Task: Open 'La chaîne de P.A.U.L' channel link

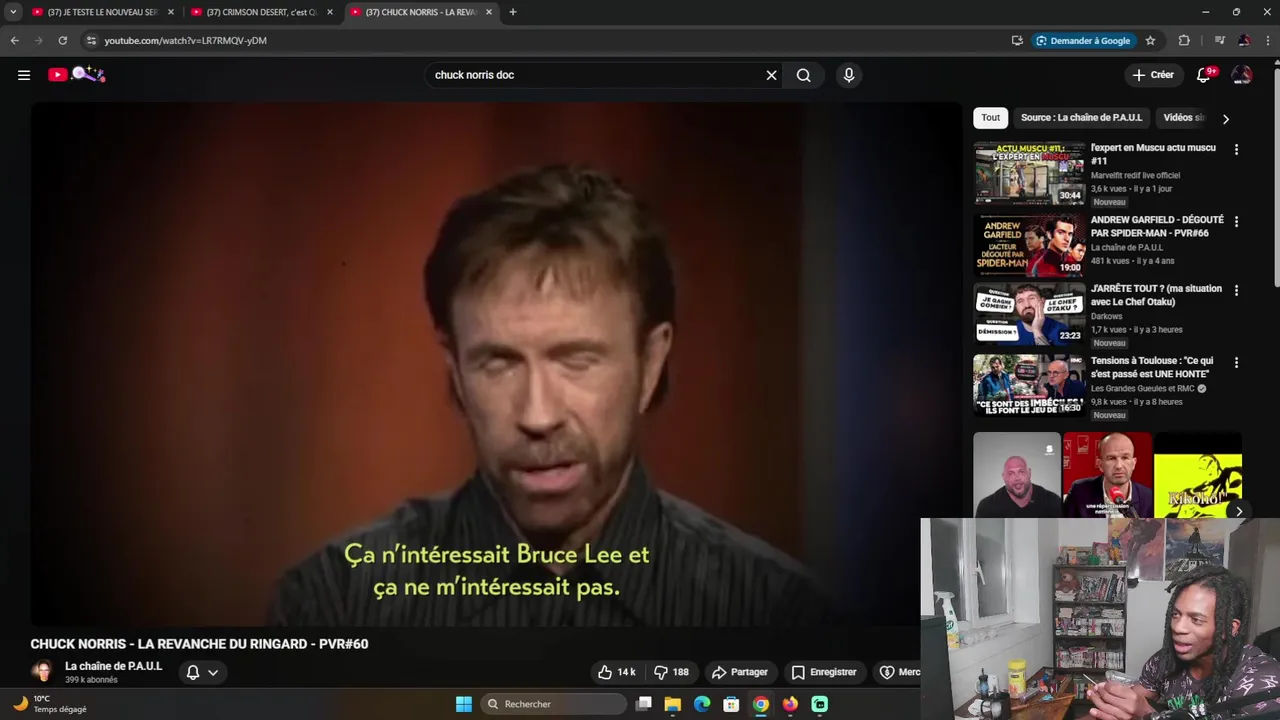Action: (113, 666)
